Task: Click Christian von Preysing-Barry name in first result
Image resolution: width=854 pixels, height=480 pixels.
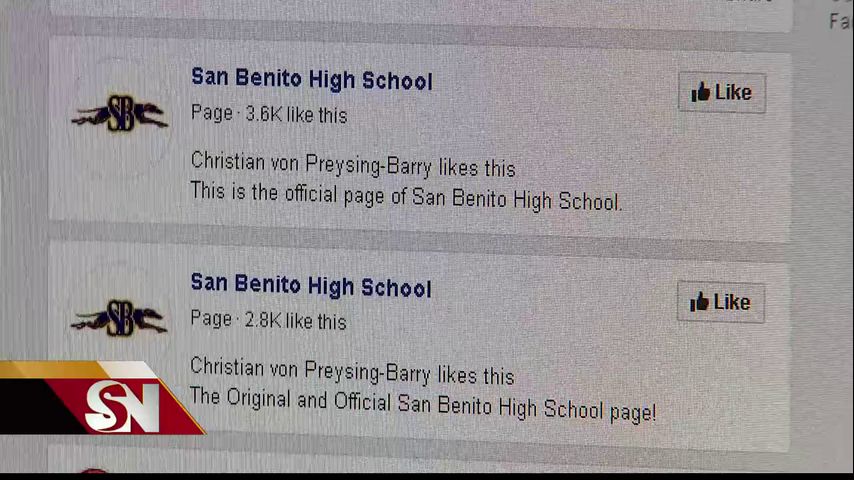Action: coord(311,164)
